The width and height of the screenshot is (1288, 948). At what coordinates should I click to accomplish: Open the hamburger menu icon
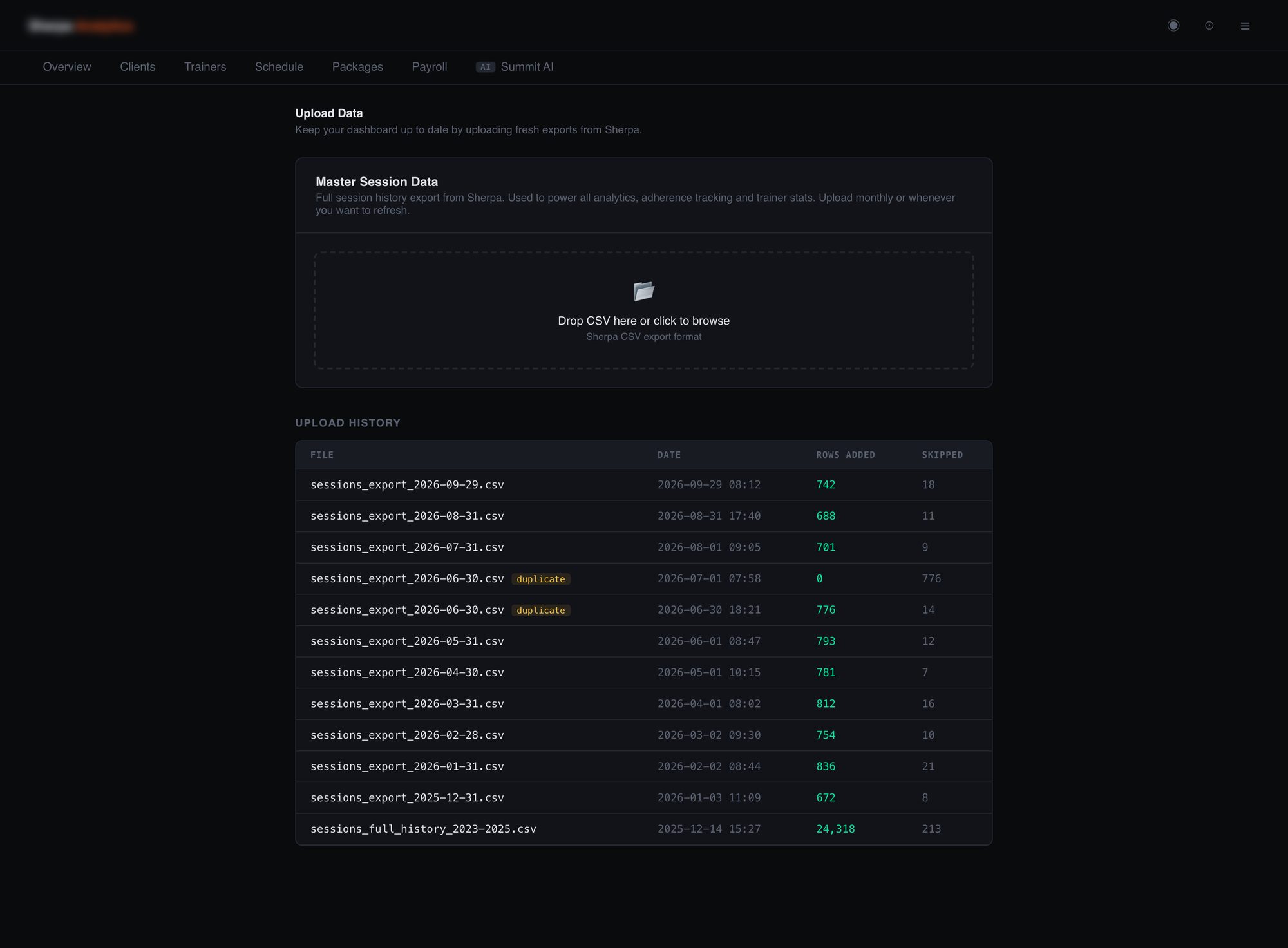(x=1245, y=26)
